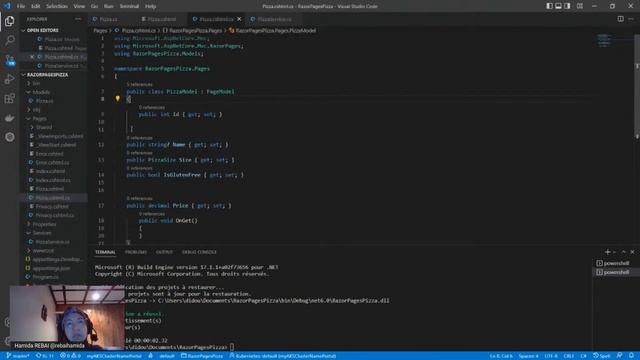Image resolution: width=640 pixels, height=360 pixels.
Task: Toggle the primary side bar visibility
Action: pos(549,6)
